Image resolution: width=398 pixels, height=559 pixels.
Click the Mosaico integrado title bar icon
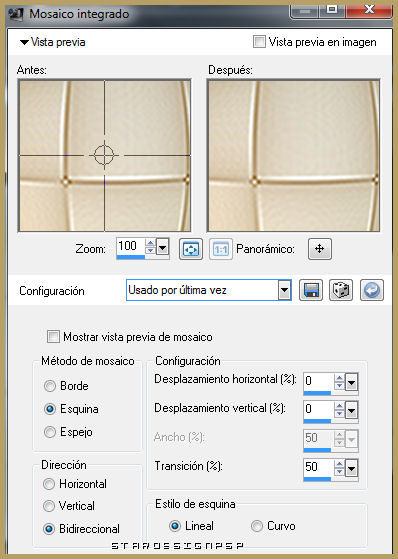point(16,14)
